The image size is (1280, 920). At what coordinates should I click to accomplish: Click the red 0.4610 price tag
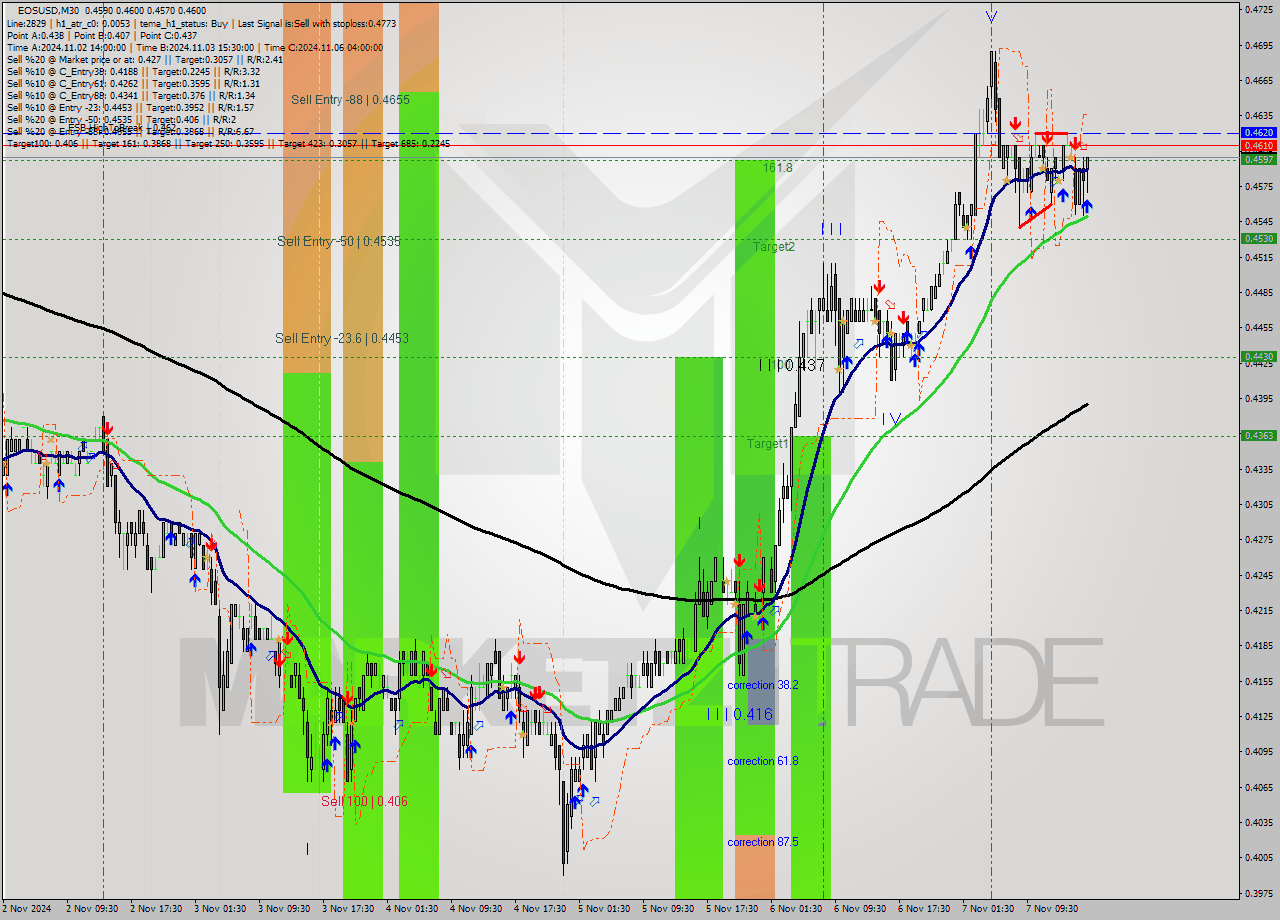point(1257,145)
